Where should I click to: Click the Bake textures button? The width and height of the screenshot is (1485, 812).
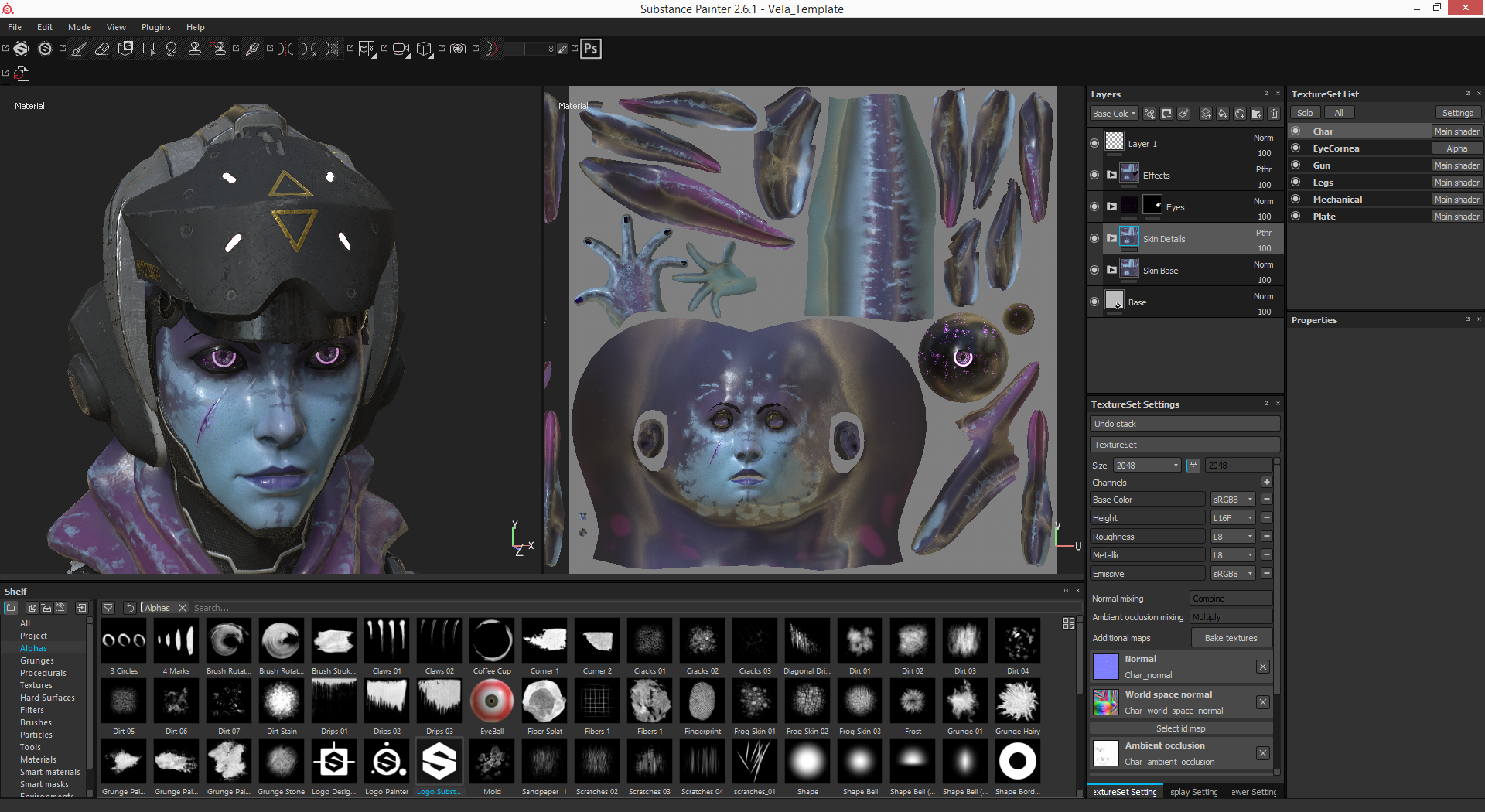pos(1231,638)
